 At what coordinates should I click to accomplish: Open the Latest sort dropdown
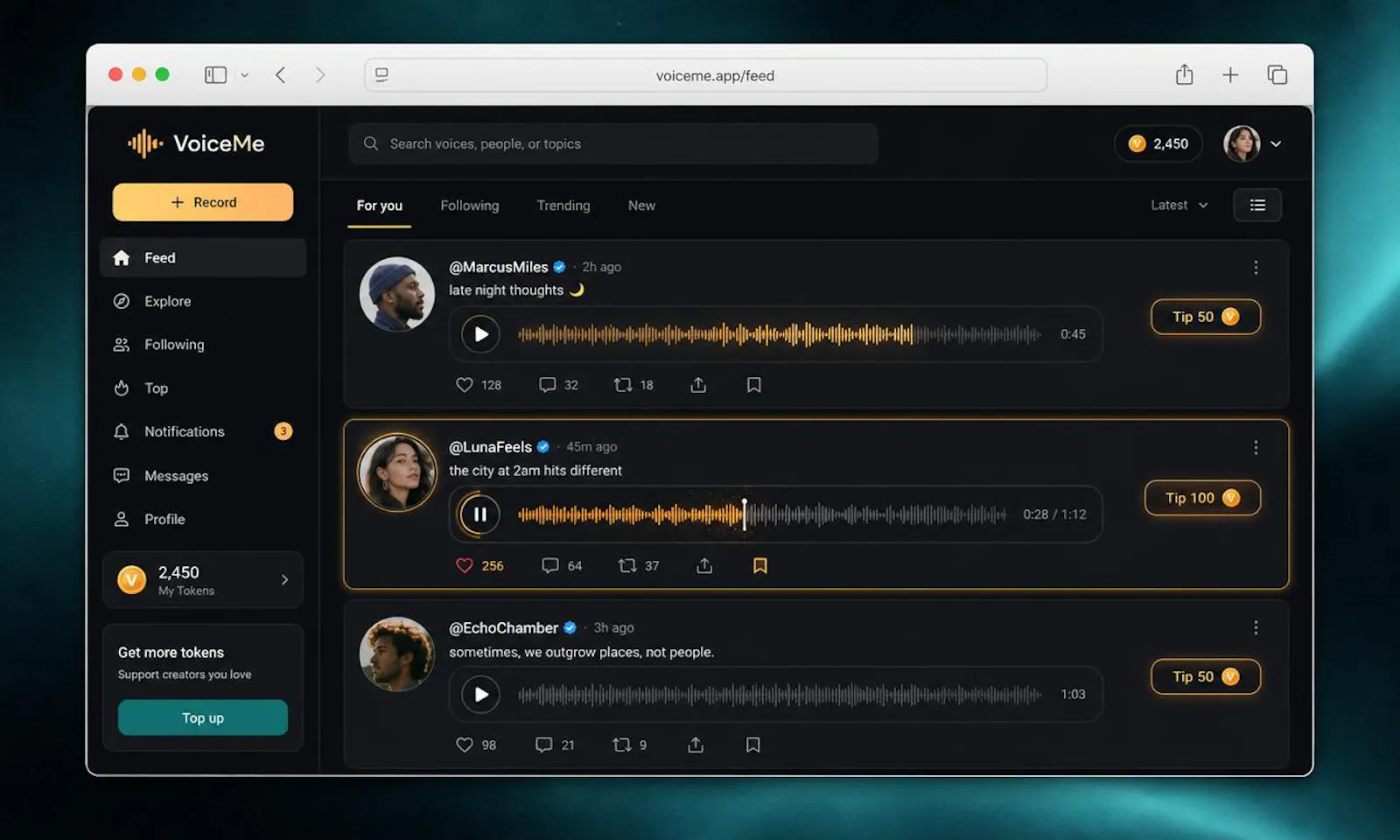click(x=1179, y=205)
